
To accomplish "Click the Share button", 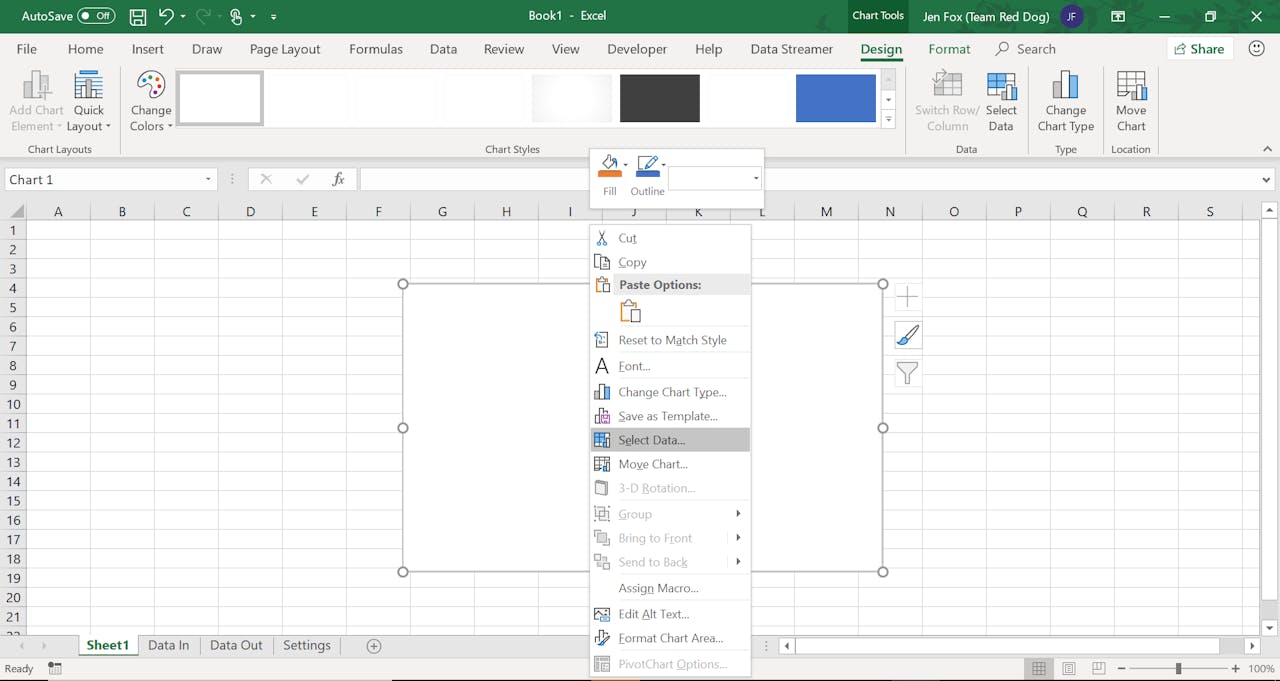I will (x=1199, y=49).
